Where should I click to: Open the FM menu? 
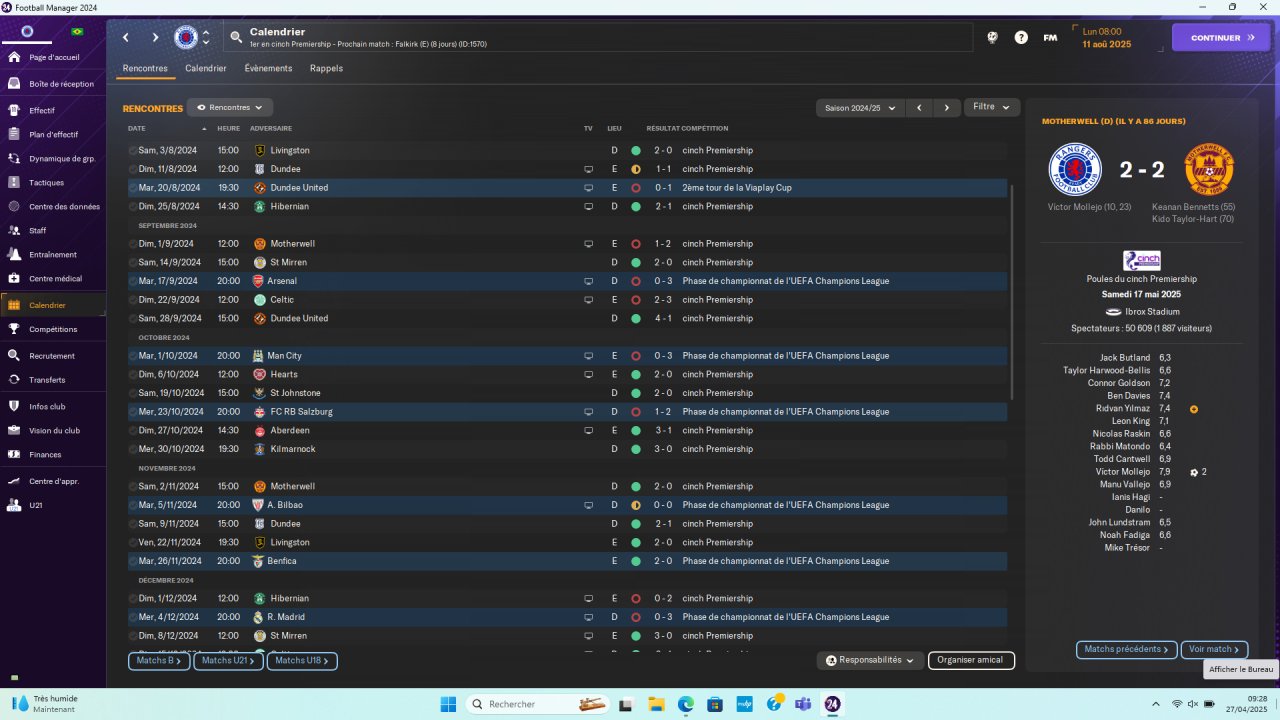[x=1050, y=37]
